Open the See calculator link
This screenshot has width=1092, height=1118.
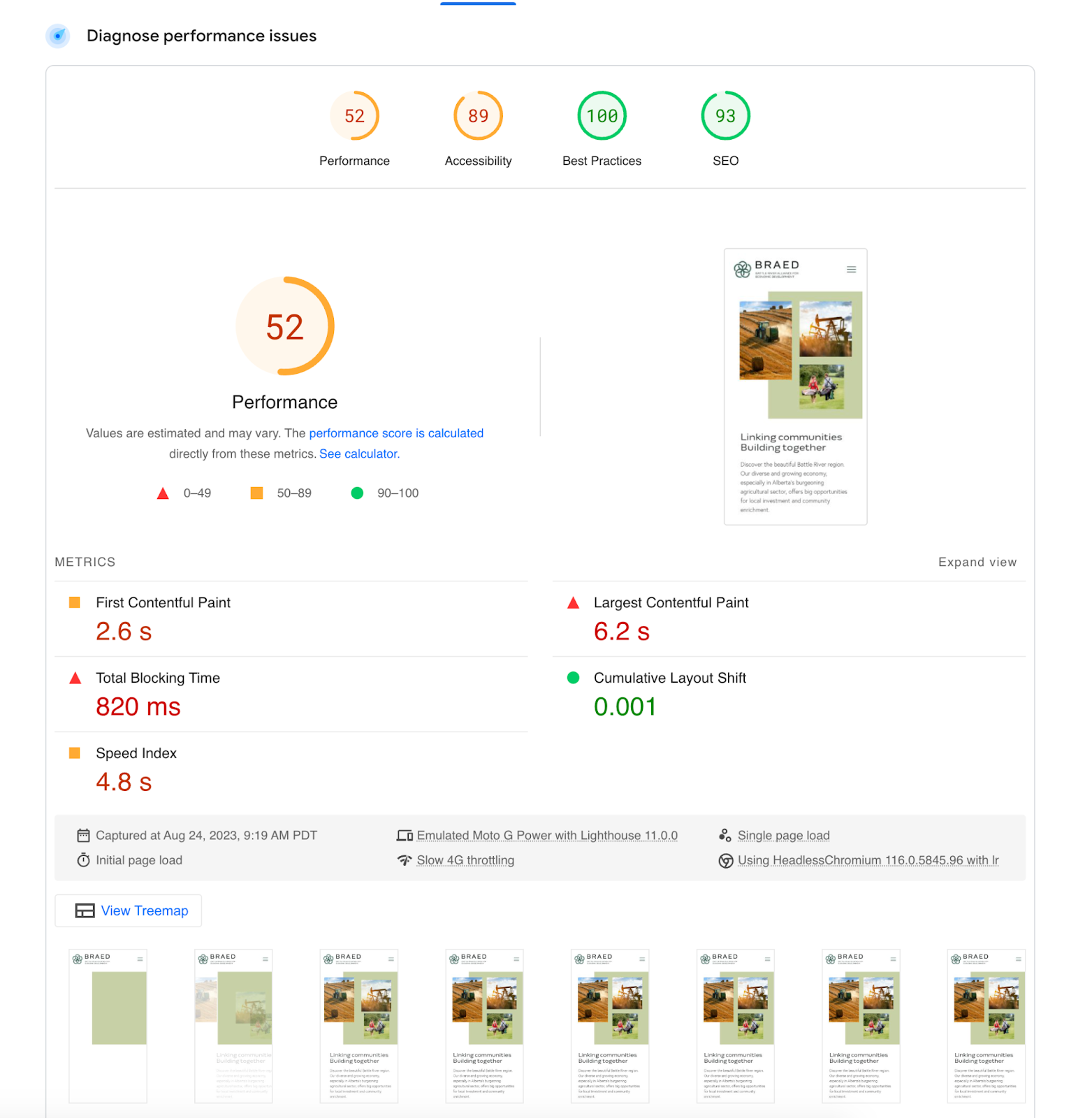(359, 454)
